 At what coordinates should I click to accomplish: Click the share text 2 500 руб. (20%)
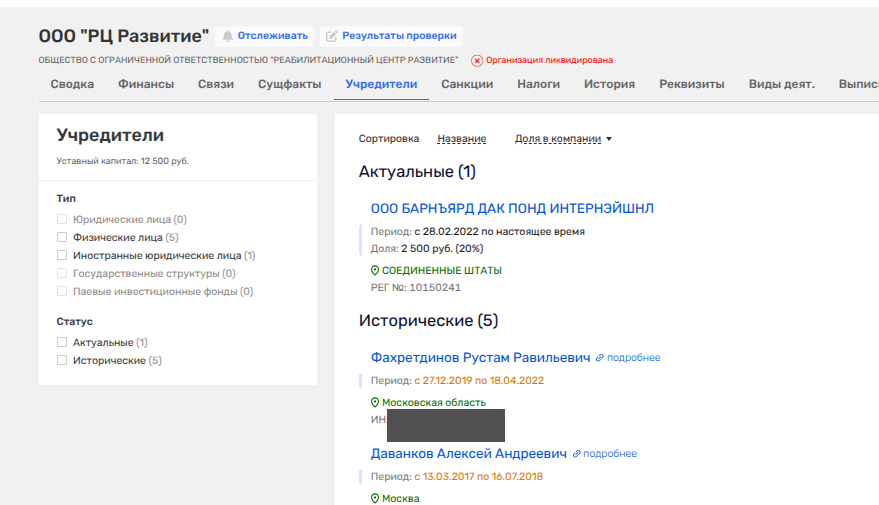tap(442, 248)
